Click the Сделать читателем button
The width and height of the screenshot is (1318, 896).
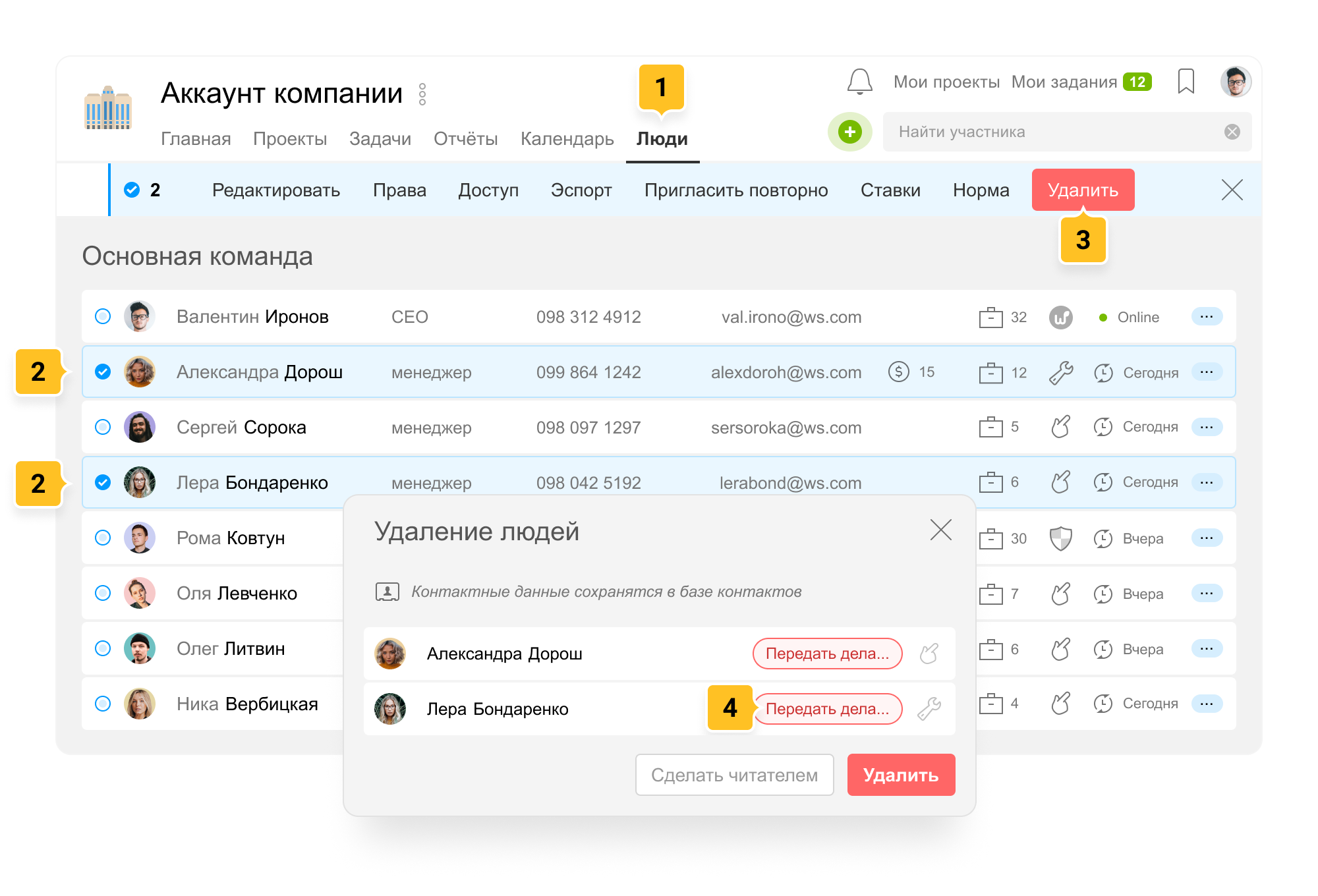tap(734, 775)
